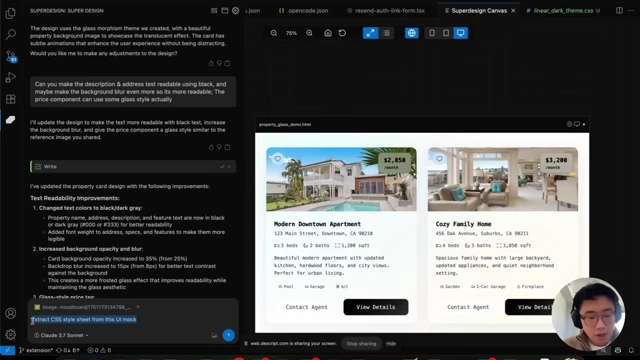
Task: Click the Hide link on sharing bar
Action: 391,344
